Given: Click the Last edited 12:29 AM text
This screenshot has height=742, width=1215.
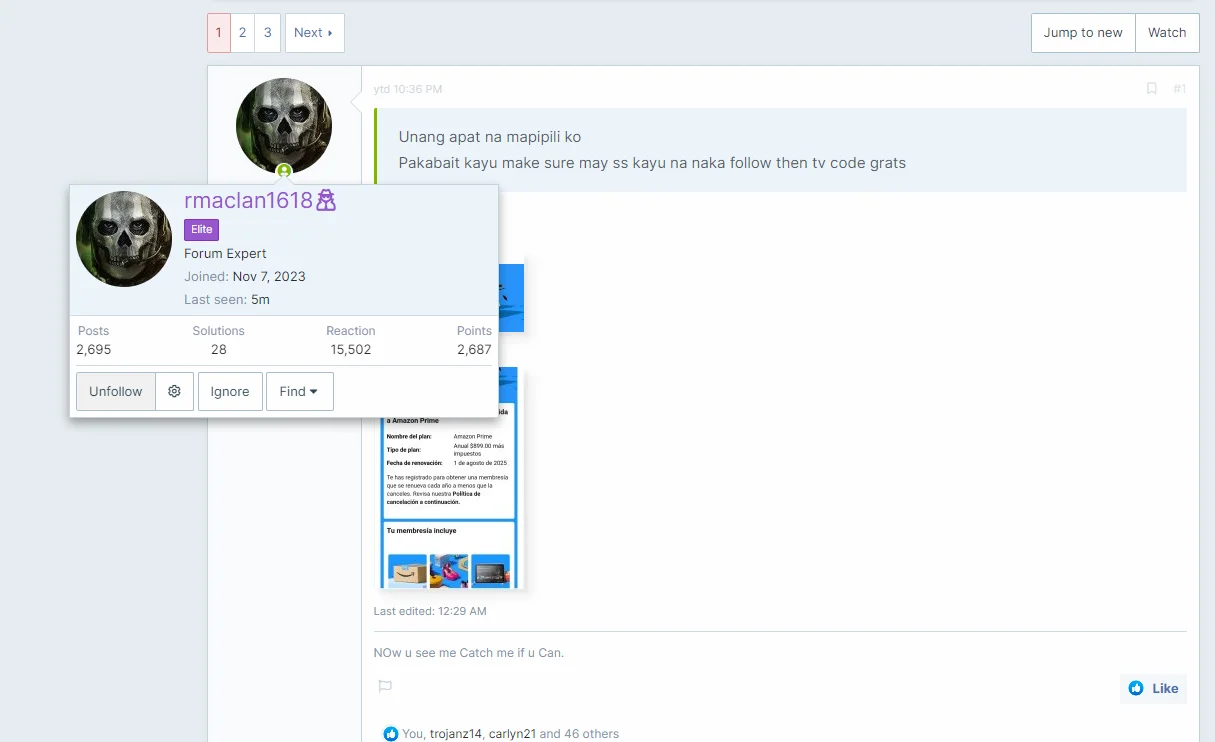Looking at the screenshot, I should coord(430,611).
